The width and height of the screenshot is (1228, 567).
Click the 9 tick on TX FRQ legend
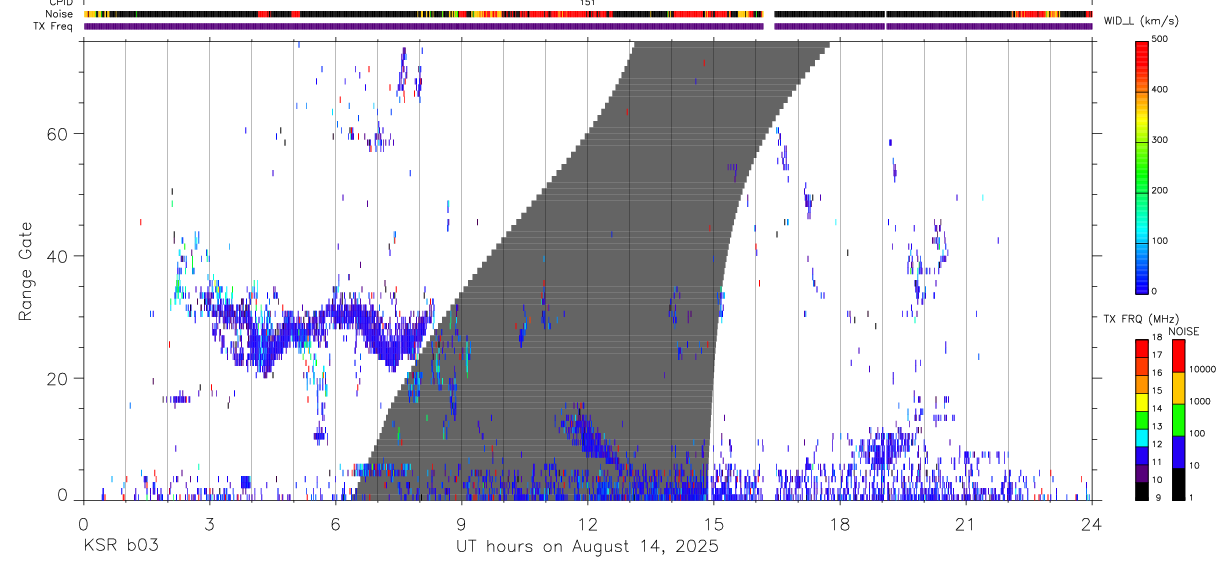(x=1160, y=498)
